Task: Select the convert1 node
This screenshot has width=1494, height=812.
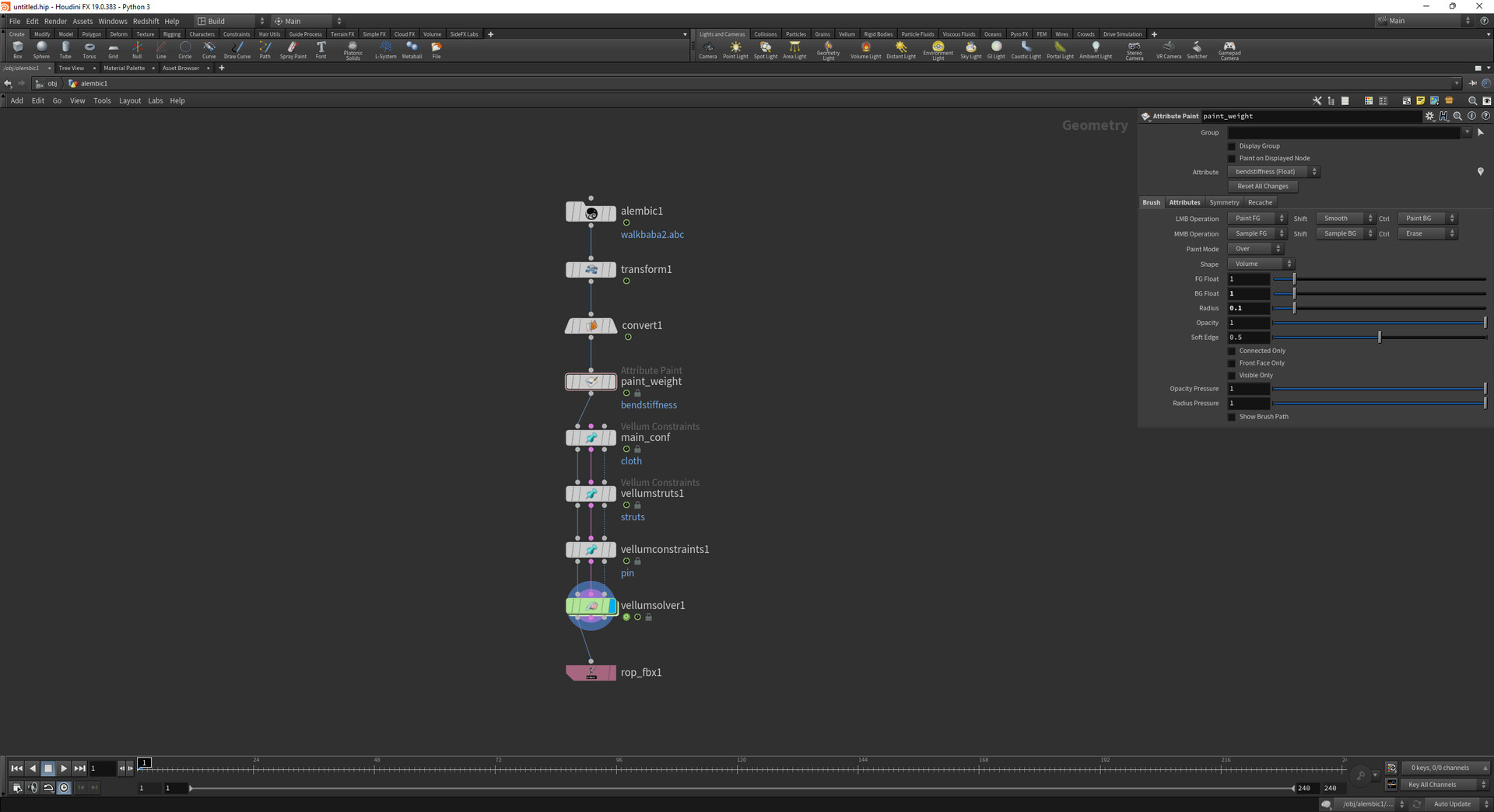Action: 591,326
